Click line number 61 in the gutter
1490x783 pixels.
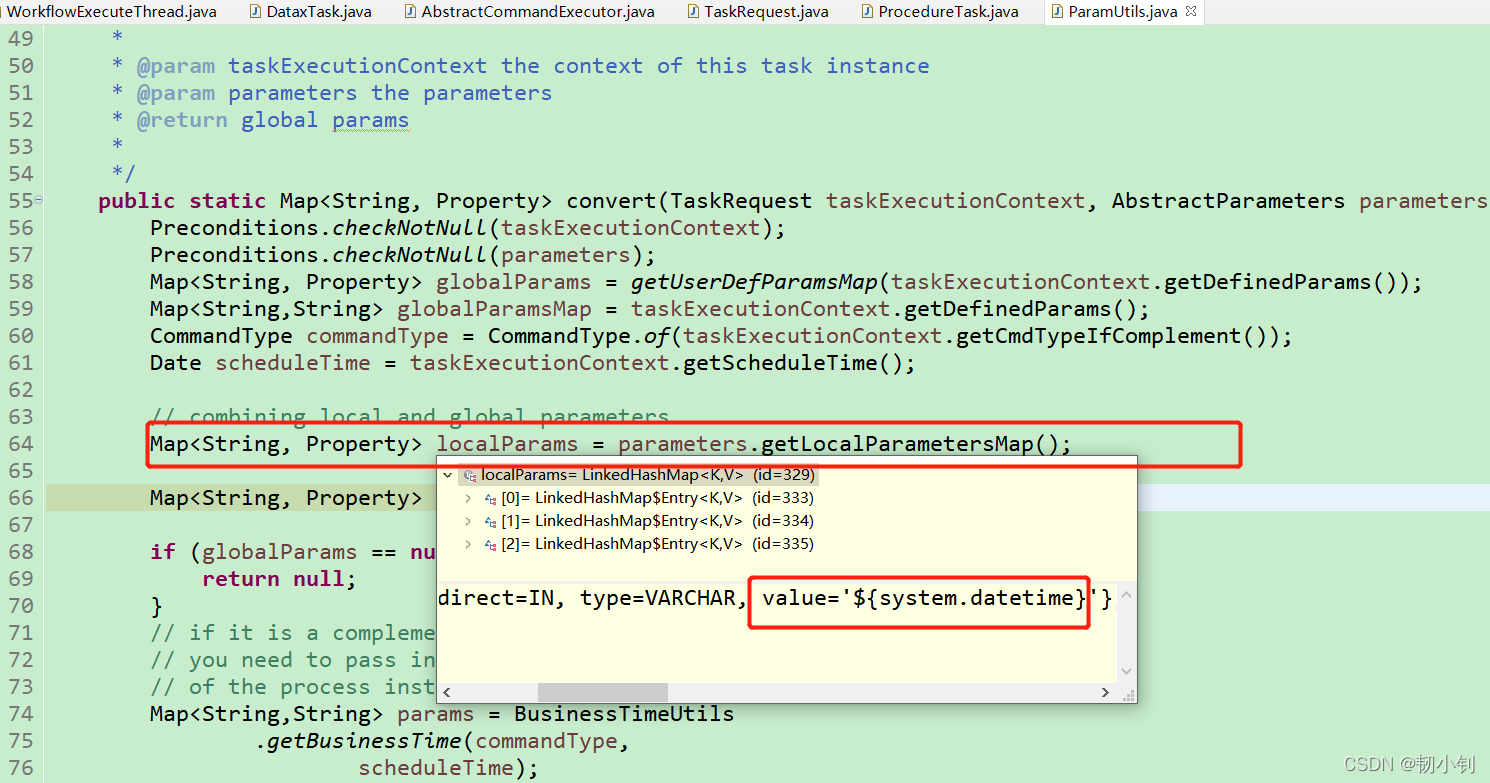click(x=21, y=363)
